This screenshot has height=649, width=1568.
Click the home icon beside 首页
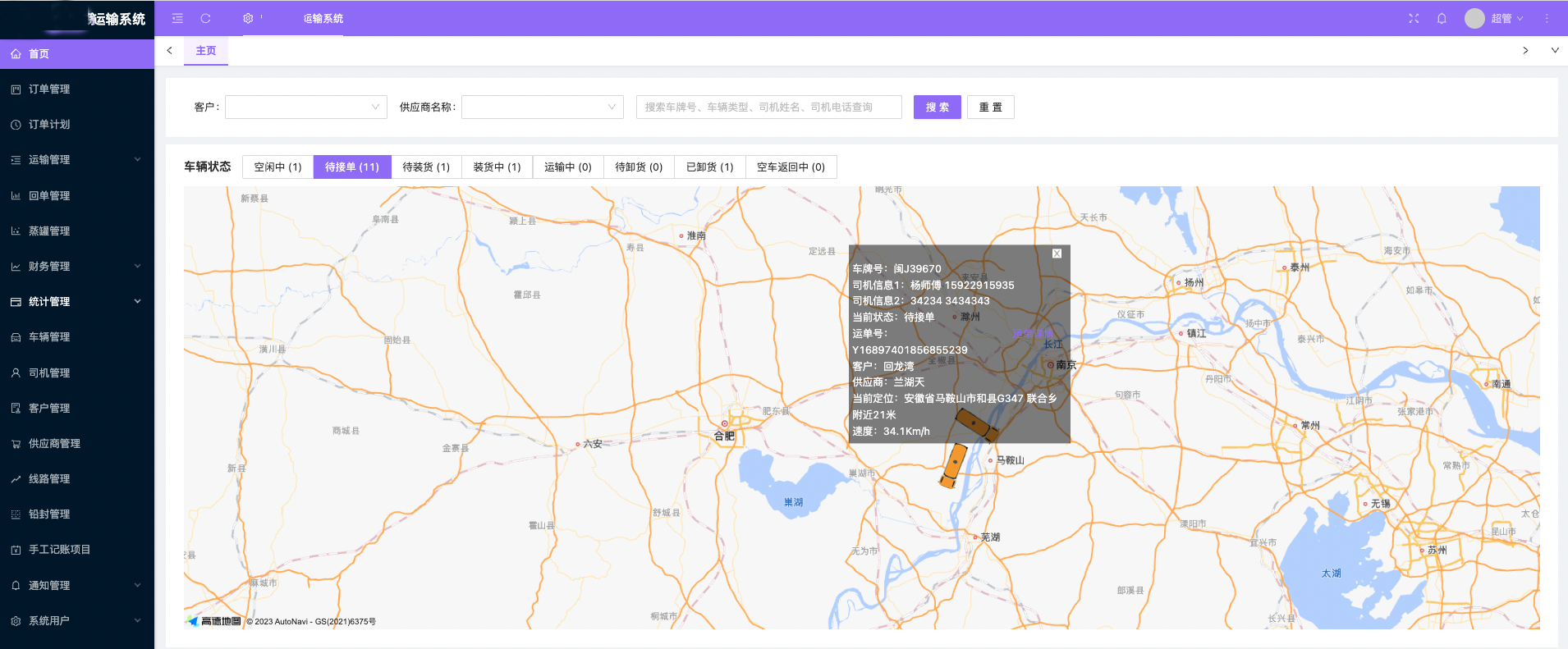click(16, 53)
